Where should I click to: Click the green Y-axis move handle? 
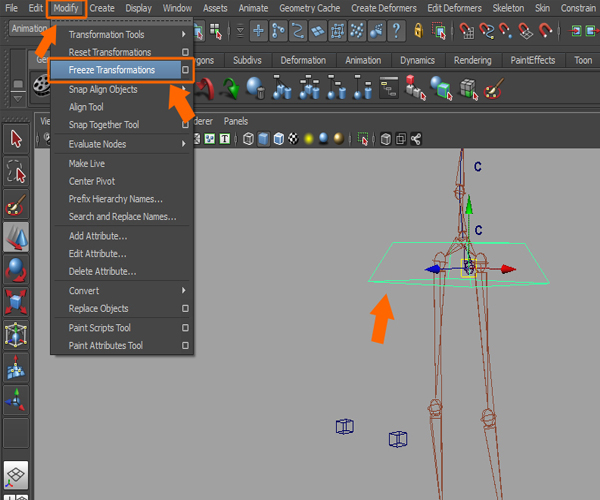coord(469,205)
